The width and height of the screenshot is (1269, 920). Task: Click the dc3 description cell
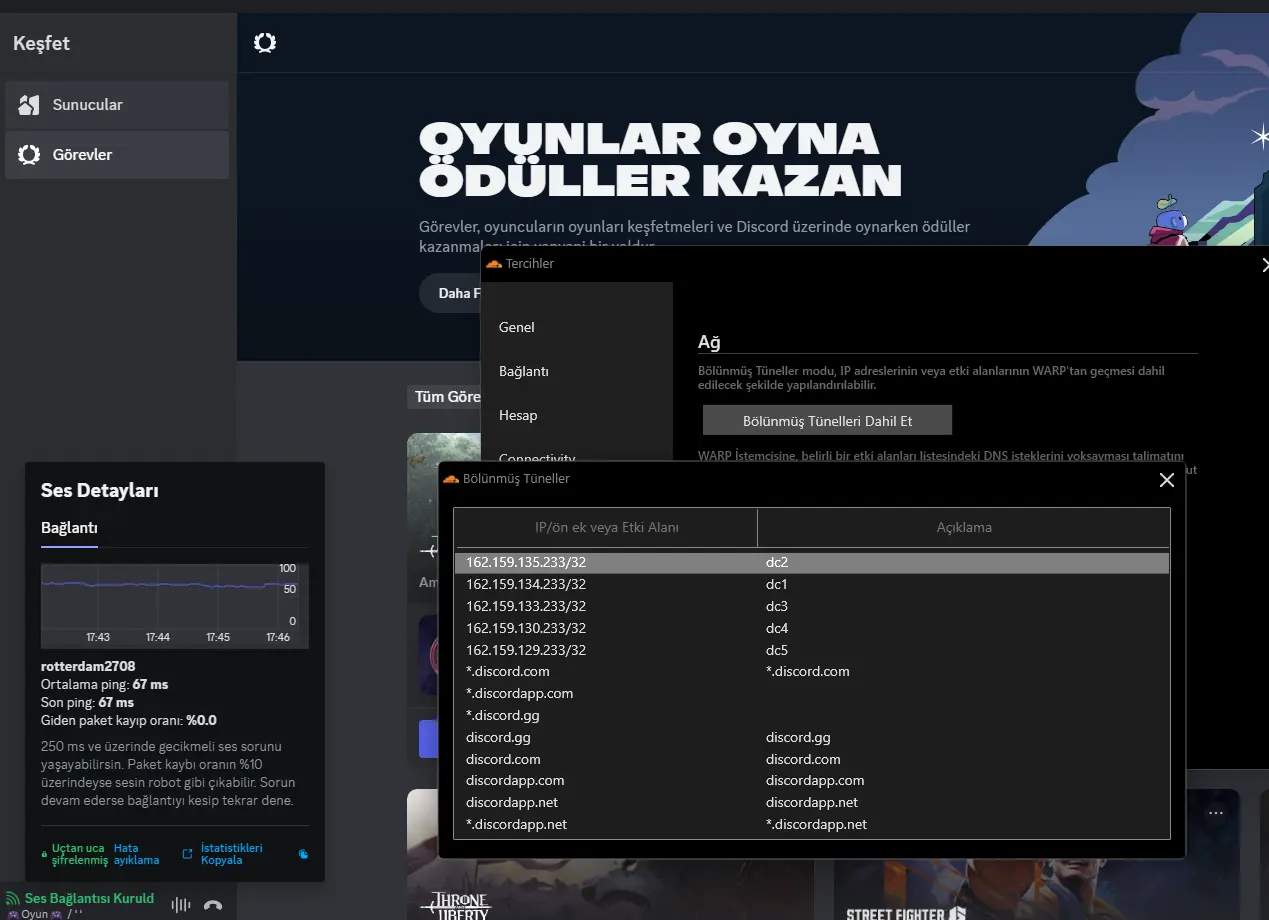click(777, 607)
